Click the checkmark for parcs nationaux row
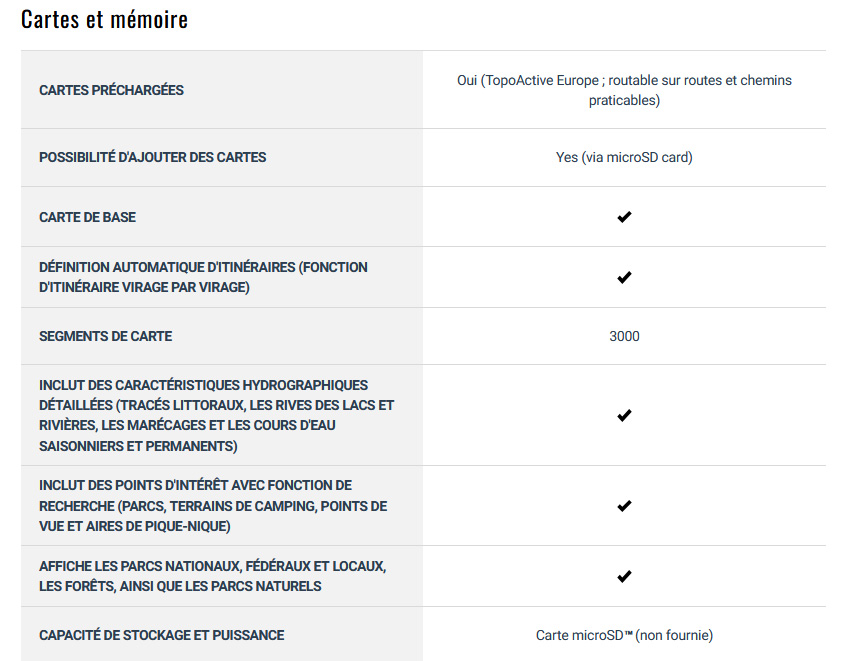 624,576
